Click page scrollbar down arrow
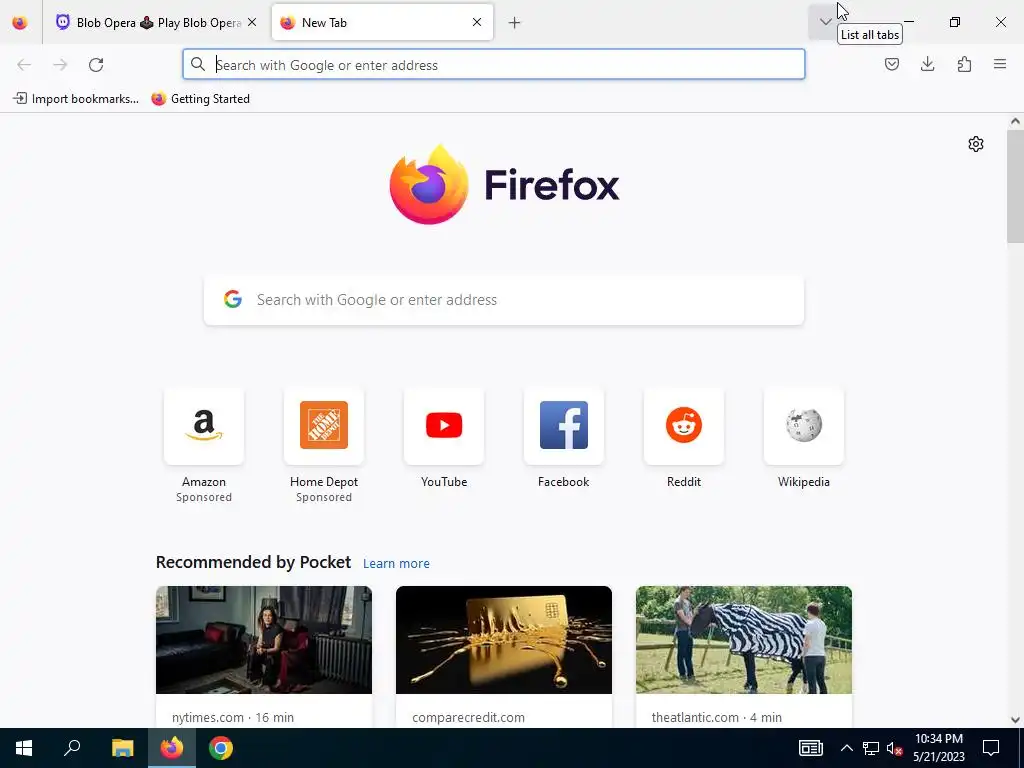1024x768 pixels. pyautogui.click(x=1015, y=720)
